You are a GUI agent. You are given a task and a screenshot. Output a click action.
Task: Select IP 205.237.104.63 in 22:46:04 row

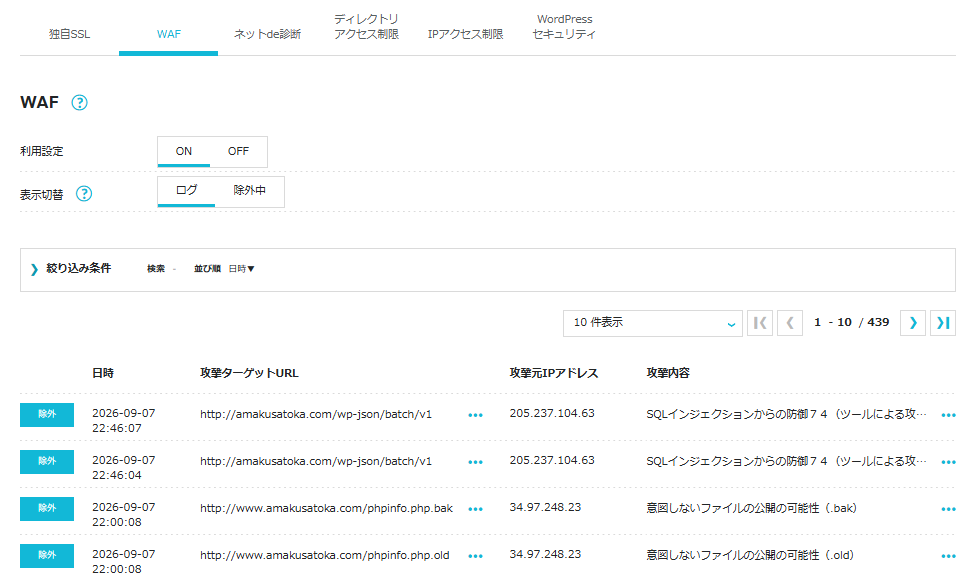click(552, 461)
